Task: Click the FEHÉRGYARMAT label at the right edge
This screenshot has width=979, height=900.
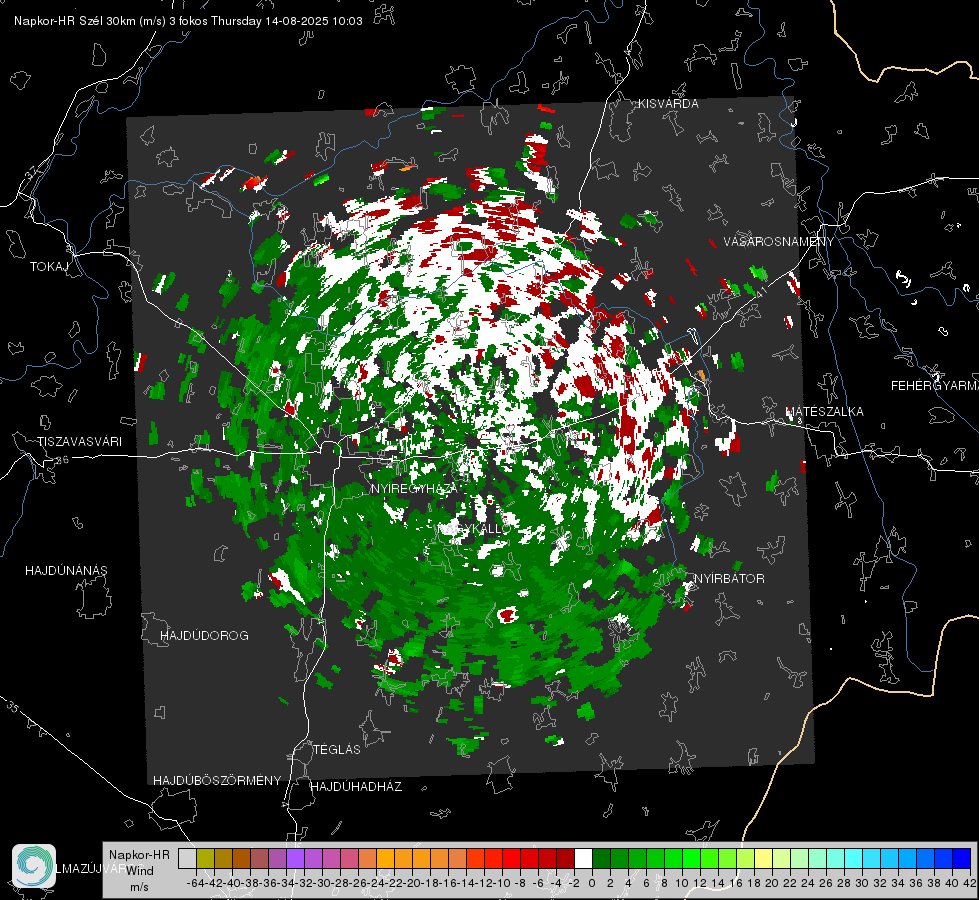Action: (935, 386)
